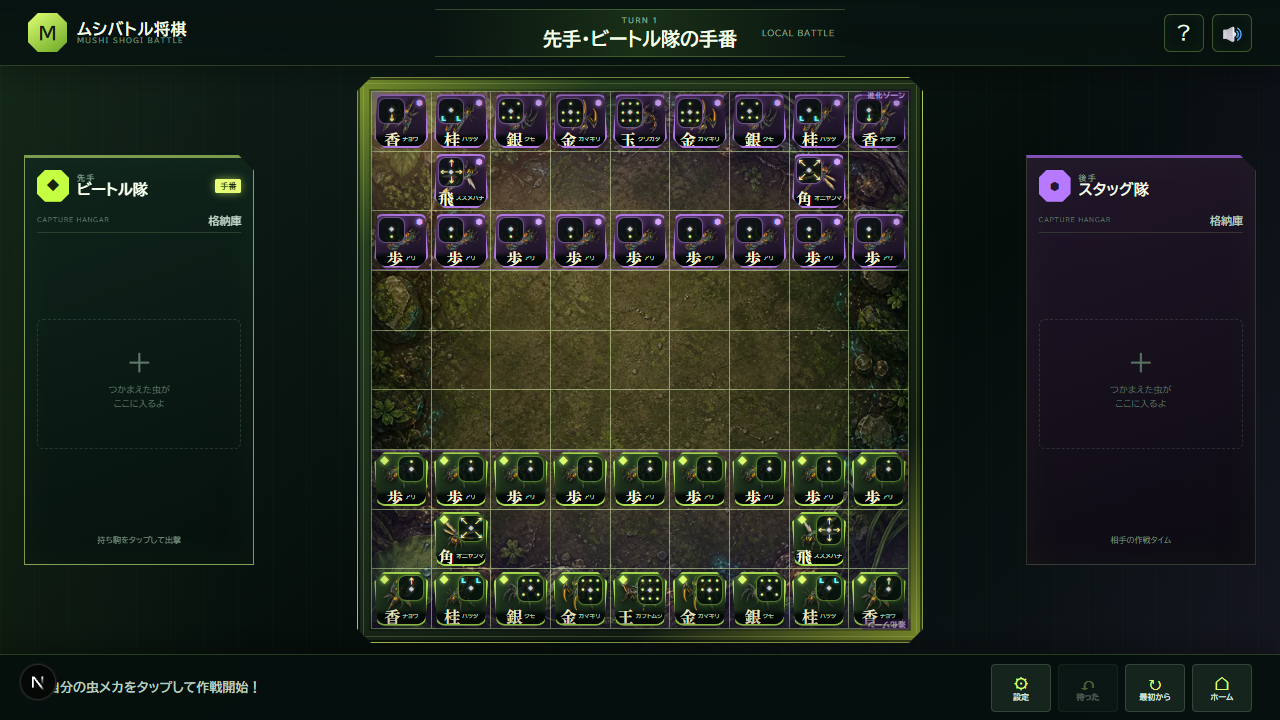This screenshot has width=1280, height=720.
Task: Select the green 飛 rook piece
Action: (819, 540)
